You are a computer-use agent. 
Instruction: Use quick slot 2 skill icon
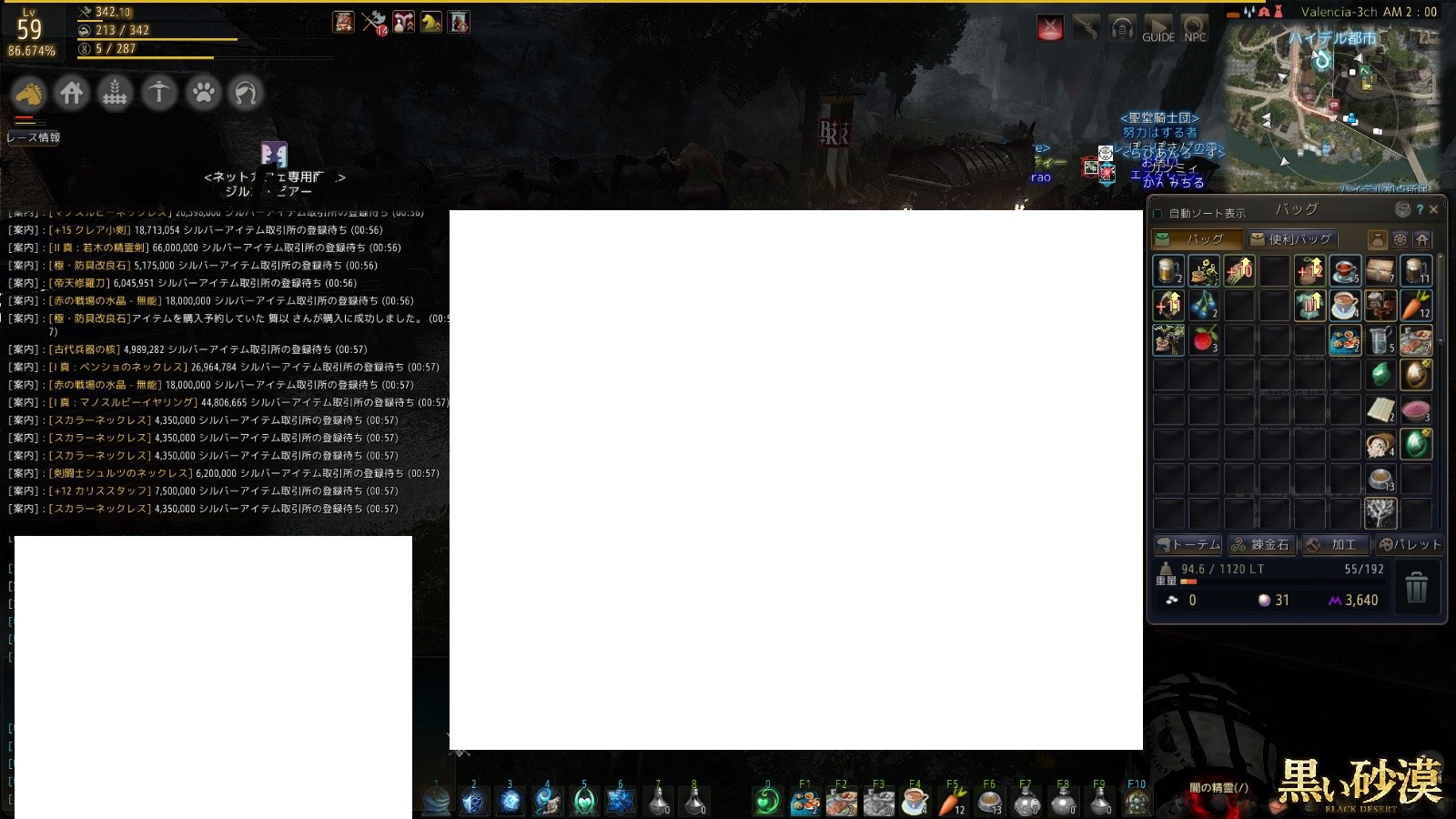click(473, 801)
